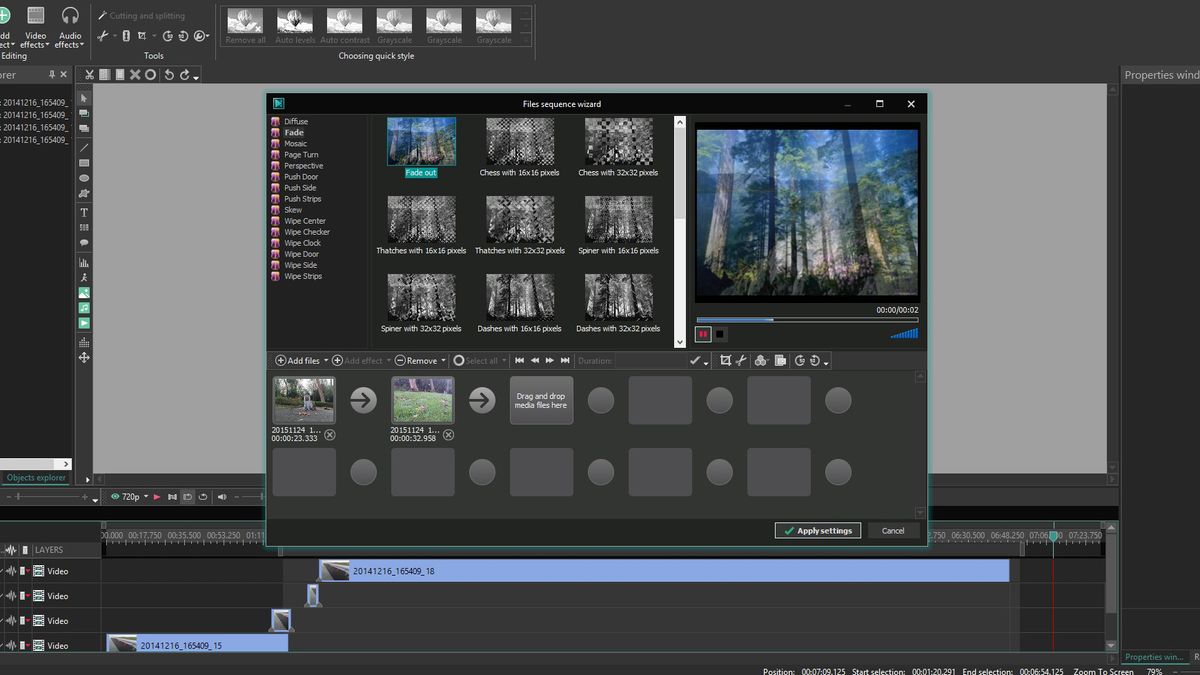Pause the transition preview playback
This screenshot has width=1200, height=675.
coord(701,333)
